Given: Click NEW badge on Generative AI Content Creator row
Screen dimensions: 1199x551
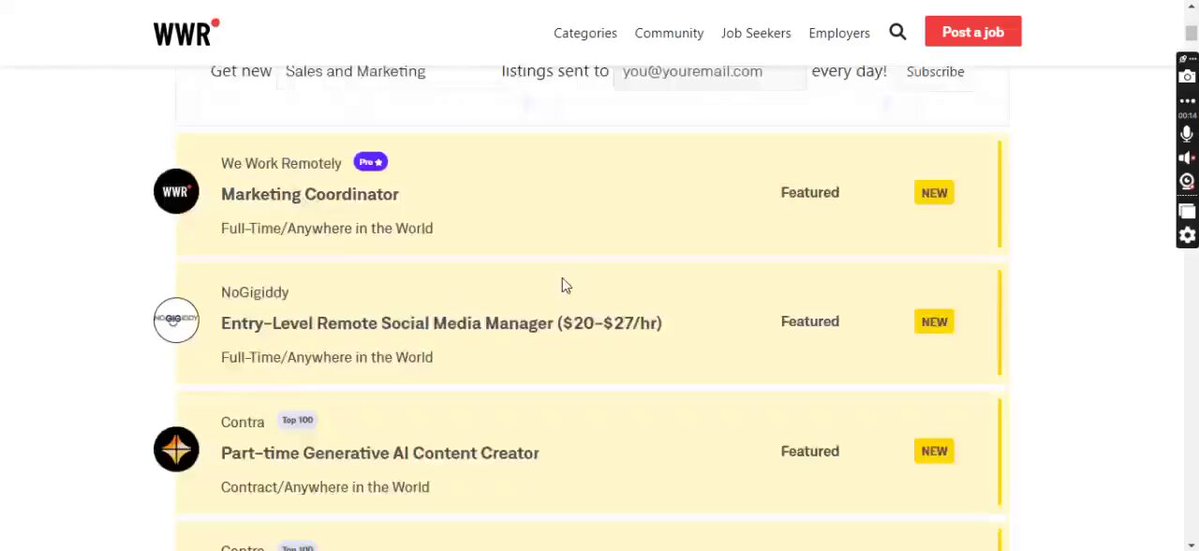Looking at the screenshot, I should pyautogui.click(x=934, y=451).
